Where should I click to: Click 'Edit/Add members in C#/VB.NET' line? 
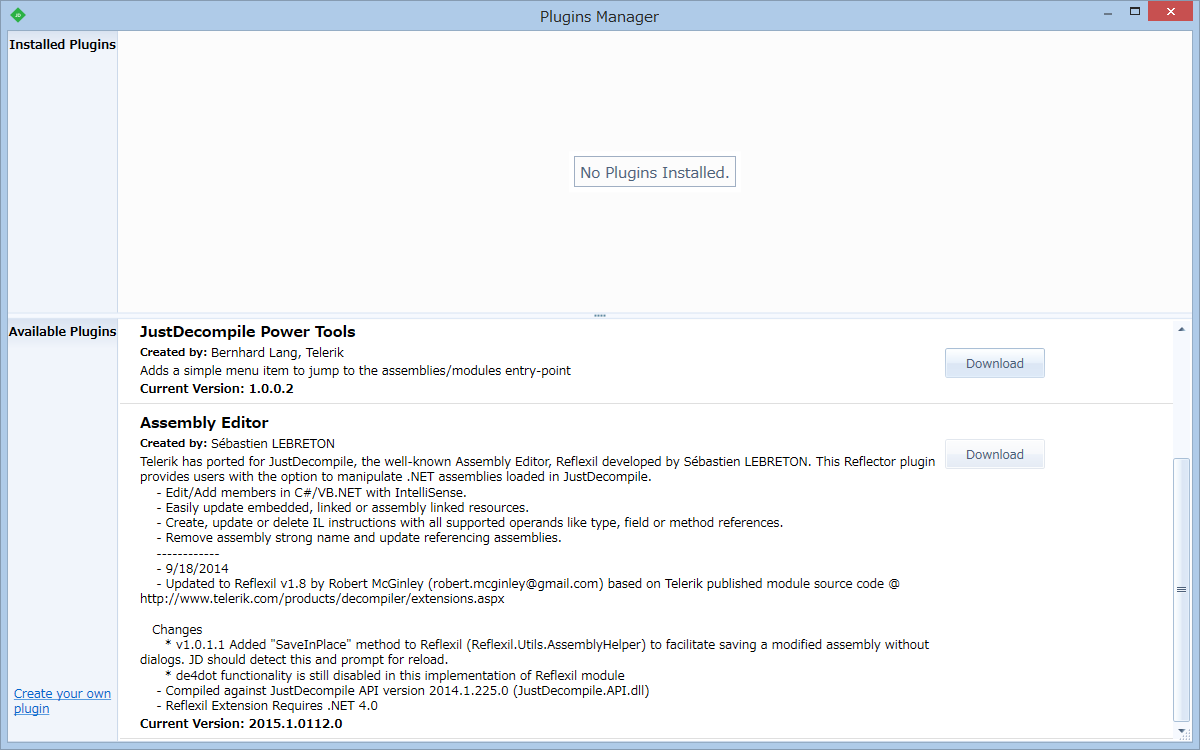pos(311,492)
